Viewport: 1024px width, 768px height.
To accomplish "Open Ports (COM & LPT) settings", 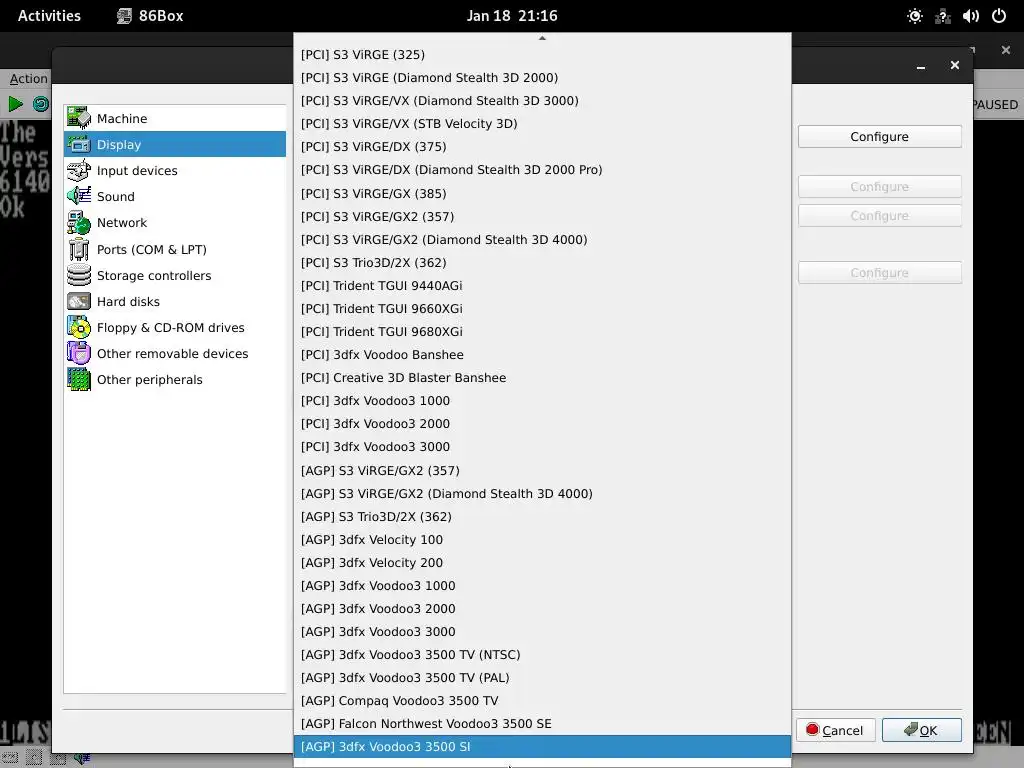I will click(x=175, y=249).
